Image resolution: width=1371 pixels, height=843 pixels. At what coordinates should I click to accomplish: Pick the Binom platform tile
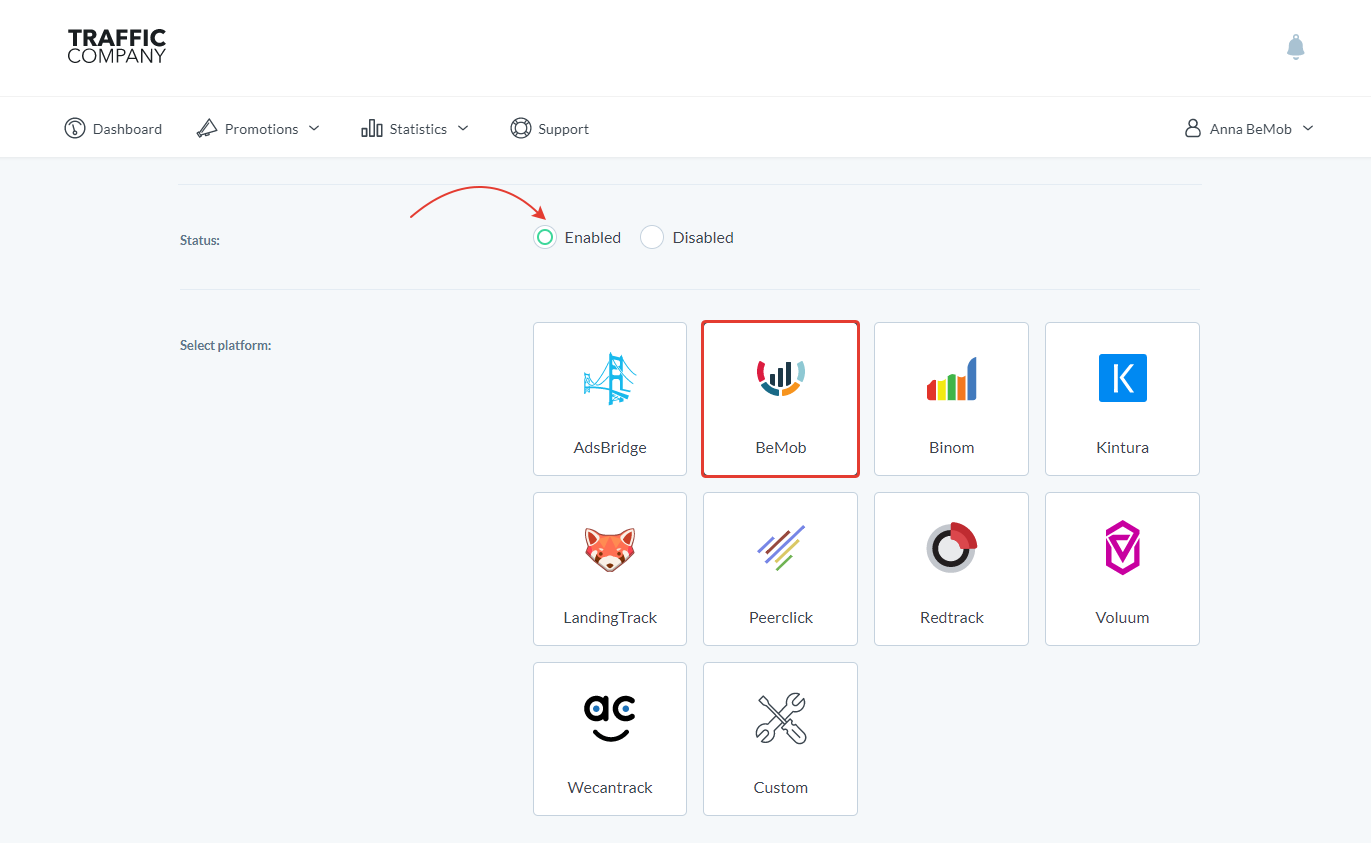(x=951, y=399)
